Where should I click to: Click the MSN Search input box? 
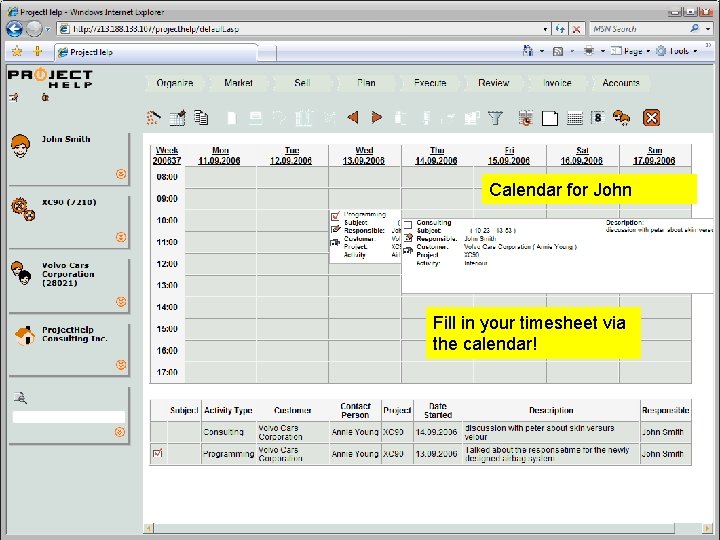[639, 28]
